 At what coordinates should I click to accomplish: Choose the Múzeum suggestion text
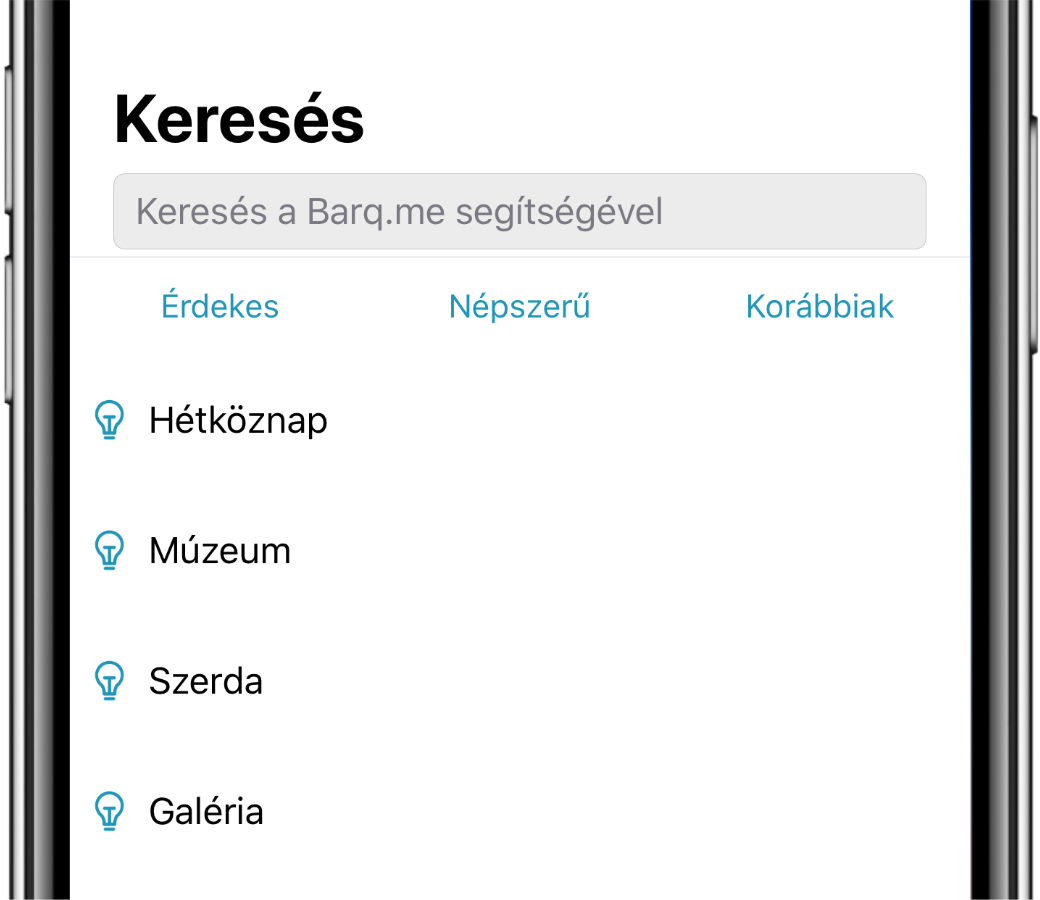pos(220,550)
